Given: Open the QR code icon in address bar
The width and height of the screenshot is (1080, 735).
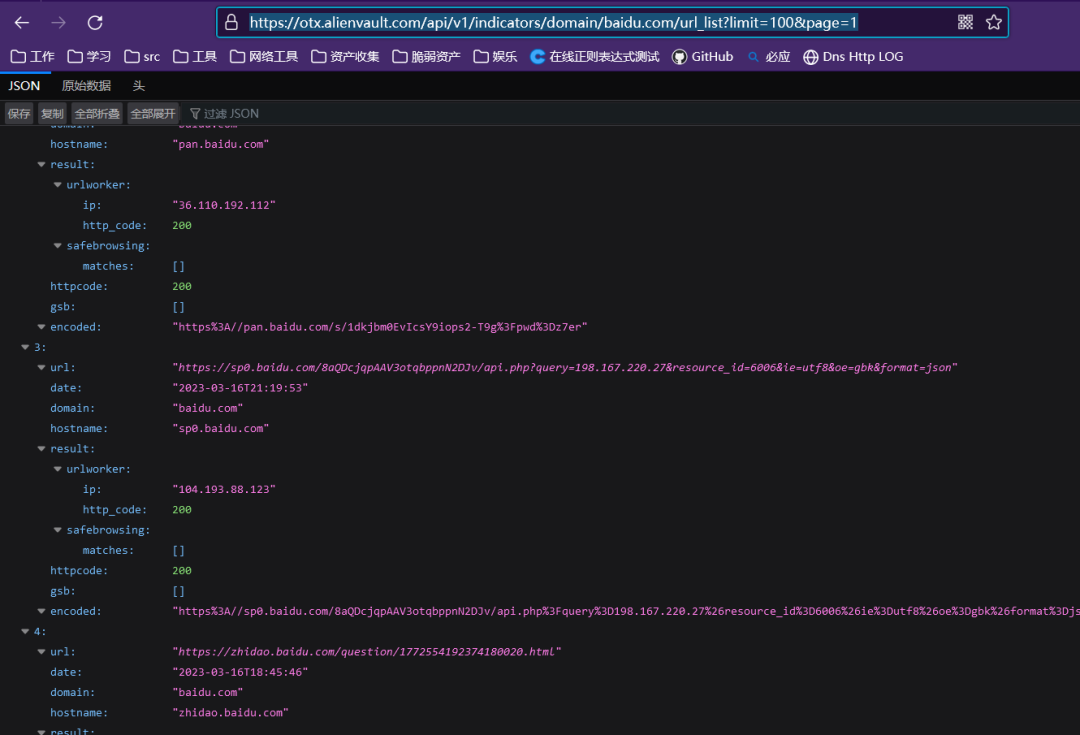Looking at the screenshot, I should click(965, 22).
